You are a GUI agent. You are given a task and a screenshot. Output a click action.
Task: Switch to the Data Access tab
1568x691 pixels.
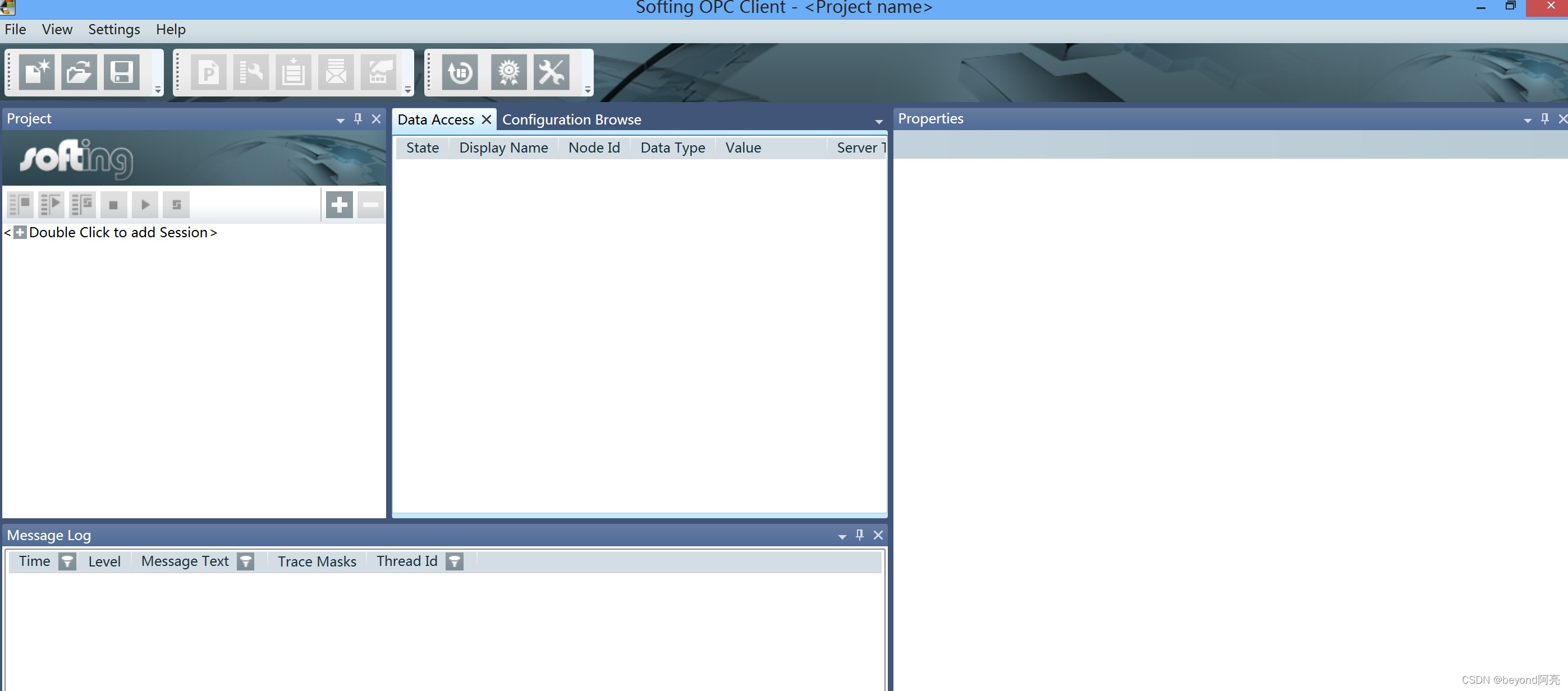[436, 119]
